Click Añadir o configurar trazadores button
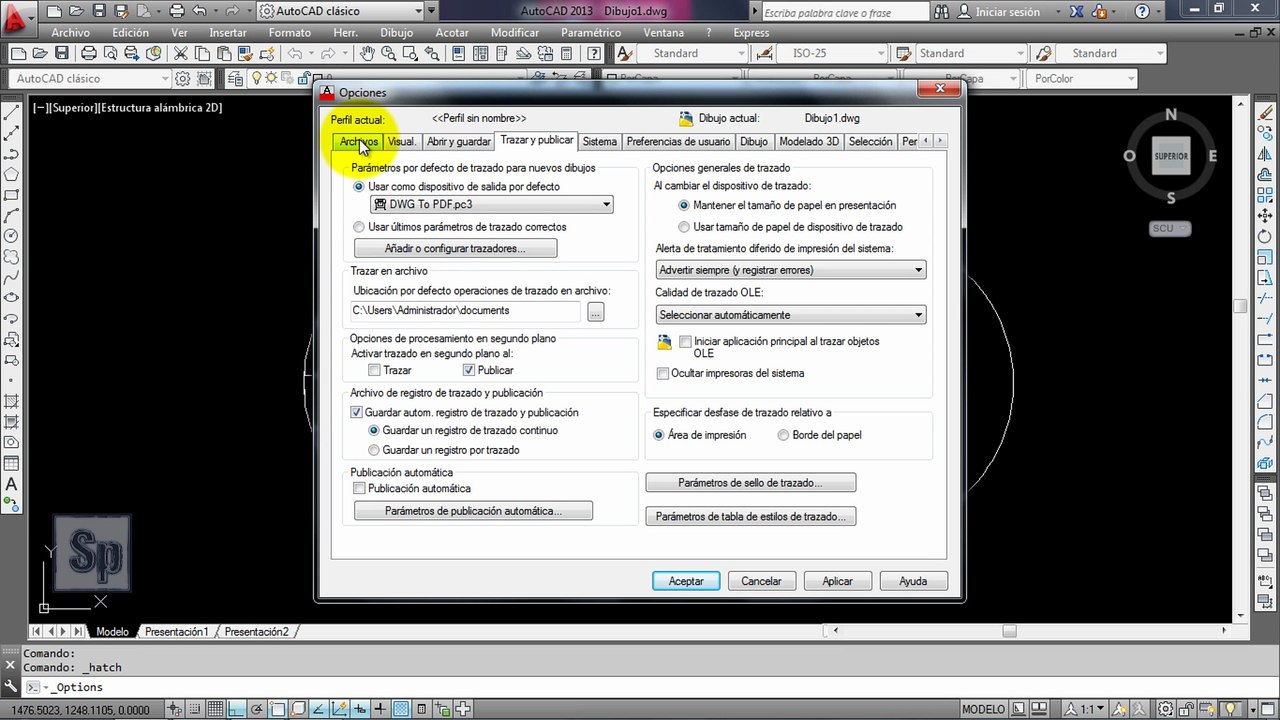The image size is (1280, 720). [455, 248]
